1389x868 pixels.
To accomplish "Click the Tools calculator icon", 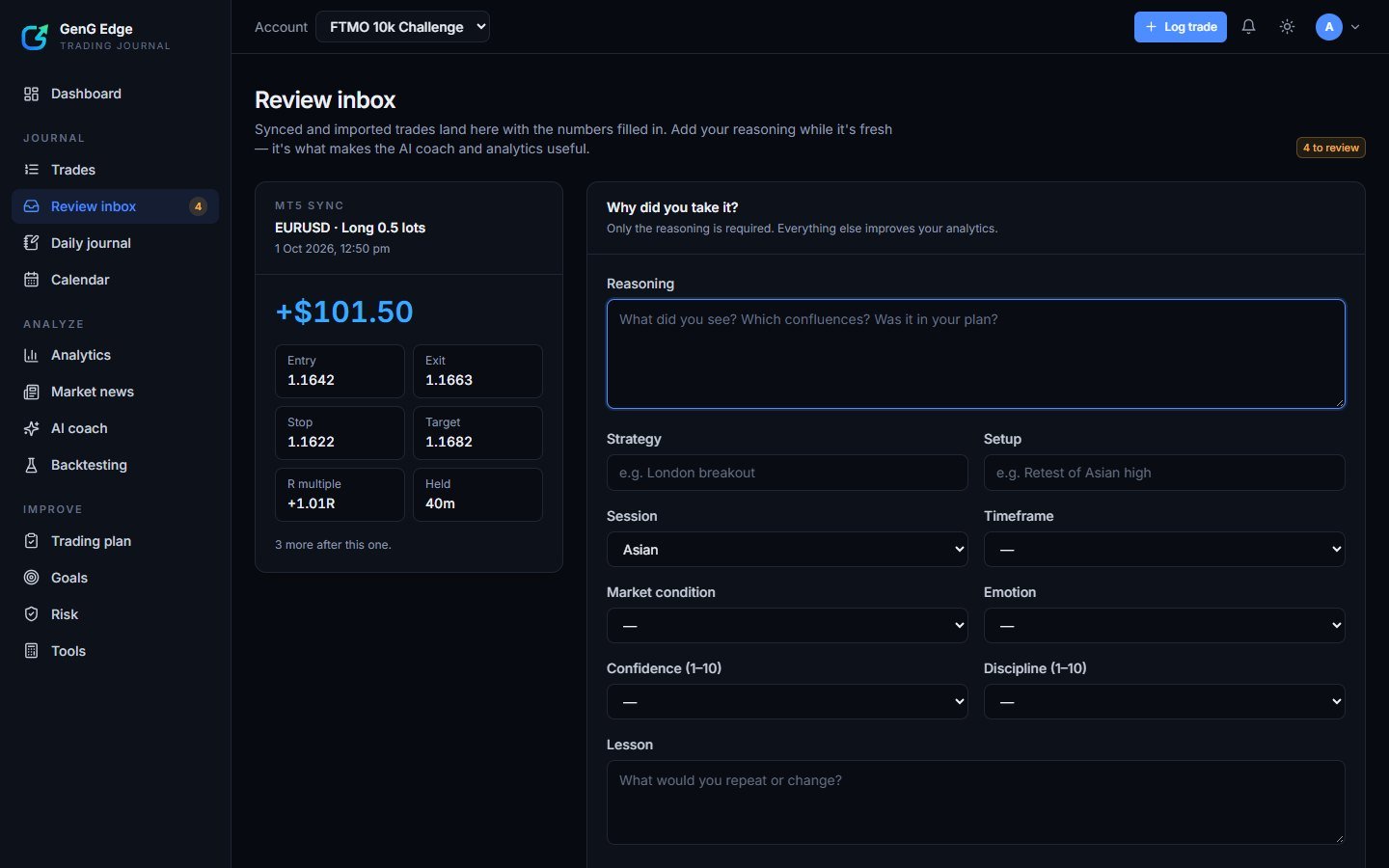I will click(x=31, y=651).
